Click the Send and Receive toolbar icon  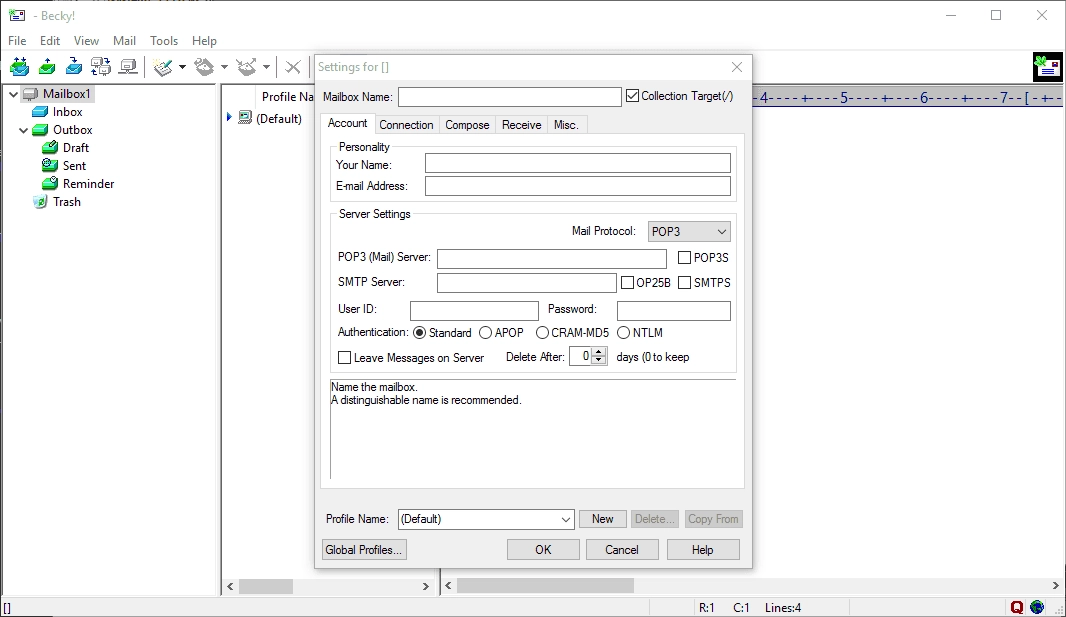point(20,67)
